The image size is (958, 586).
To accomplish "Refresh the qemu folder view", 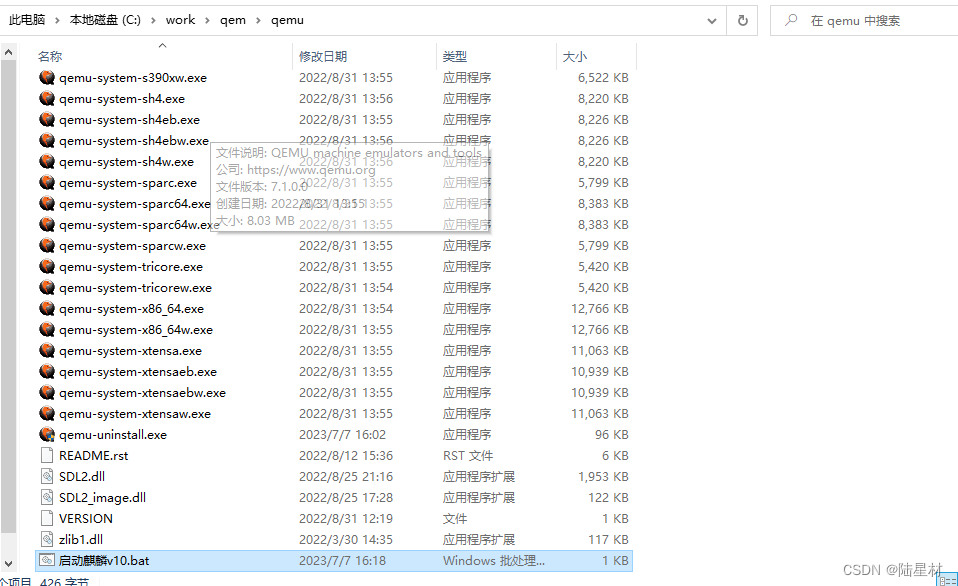I will pos(742,21).
